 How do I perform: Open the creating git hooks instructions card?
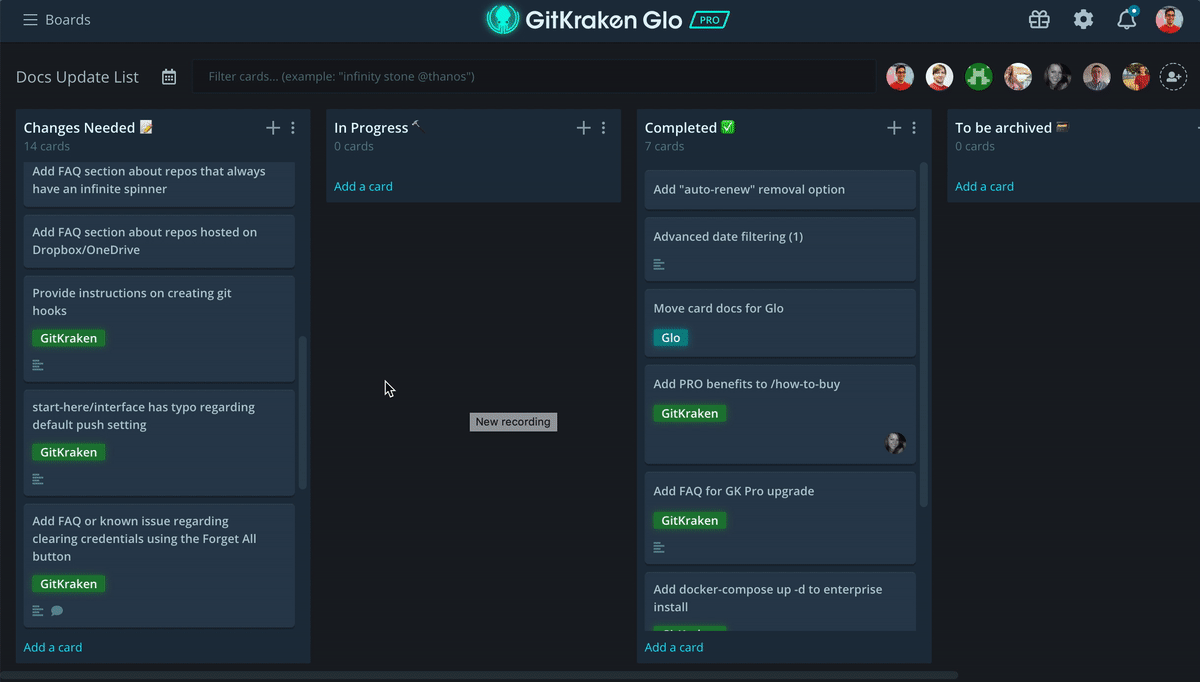tap(159, 328)
